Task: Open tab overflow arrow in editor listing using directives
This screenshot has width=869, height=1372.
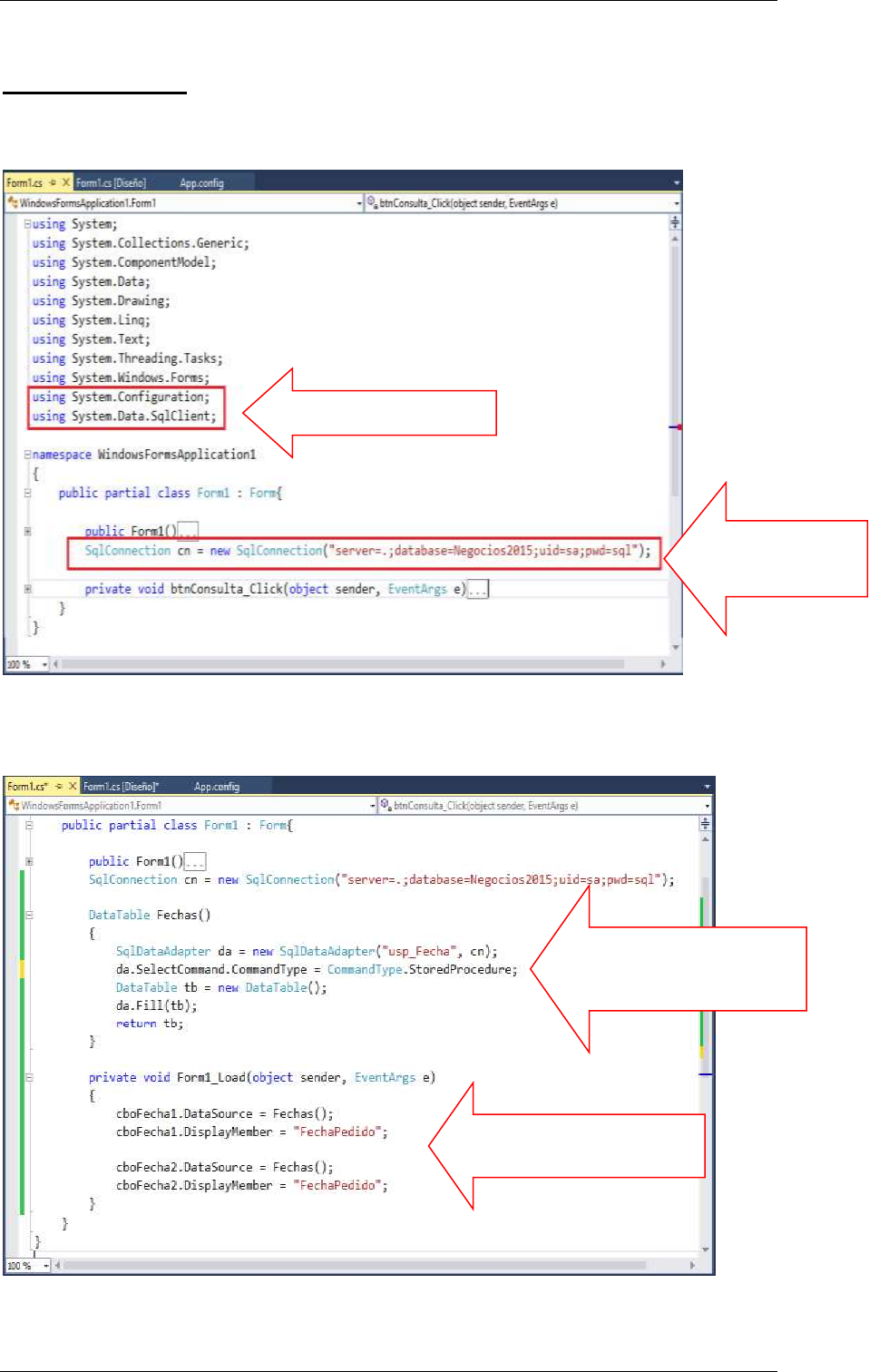Action: [x=677, y=182]
